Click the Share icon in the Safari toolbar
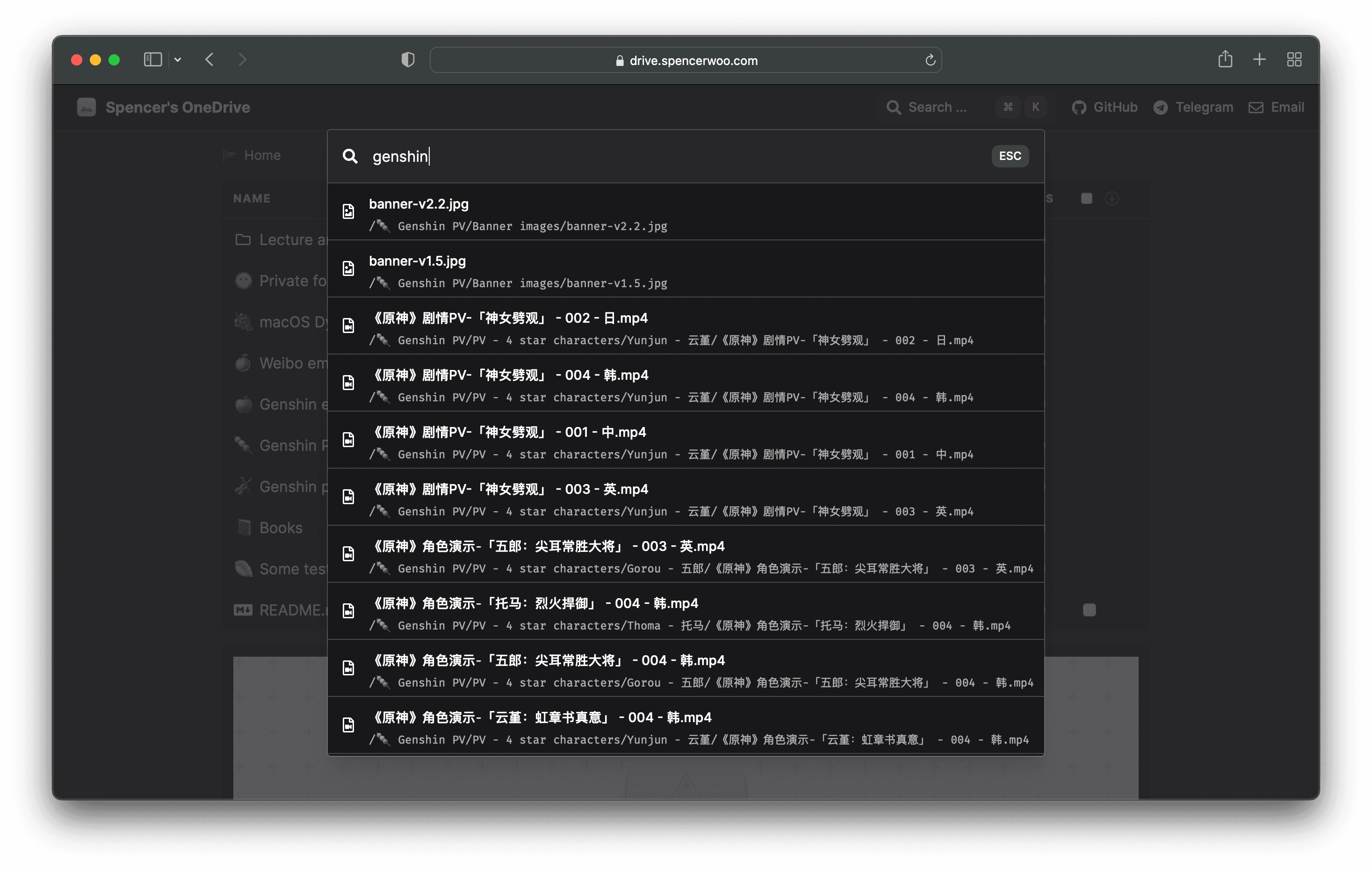This screenshot has width=1372, height=869. pyautogui.click(x=1226, y=59)
